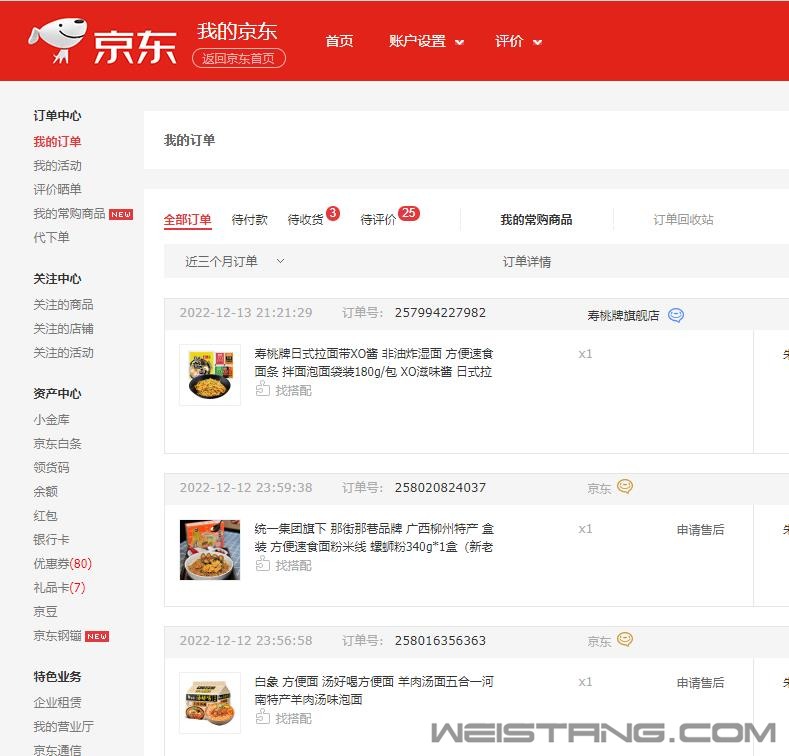This screenshot has width=789, height=756.
Task: Apply for 申请售后 on 螺蛳粉 order
Action: click(x=700, y=530)
